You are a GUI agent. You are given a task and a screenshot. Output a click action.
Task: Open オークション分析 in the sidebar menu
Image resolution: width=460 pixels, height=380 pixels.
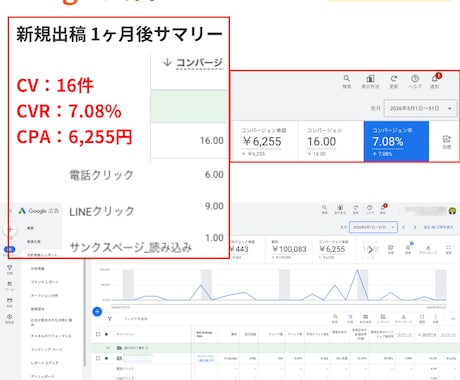44,296
